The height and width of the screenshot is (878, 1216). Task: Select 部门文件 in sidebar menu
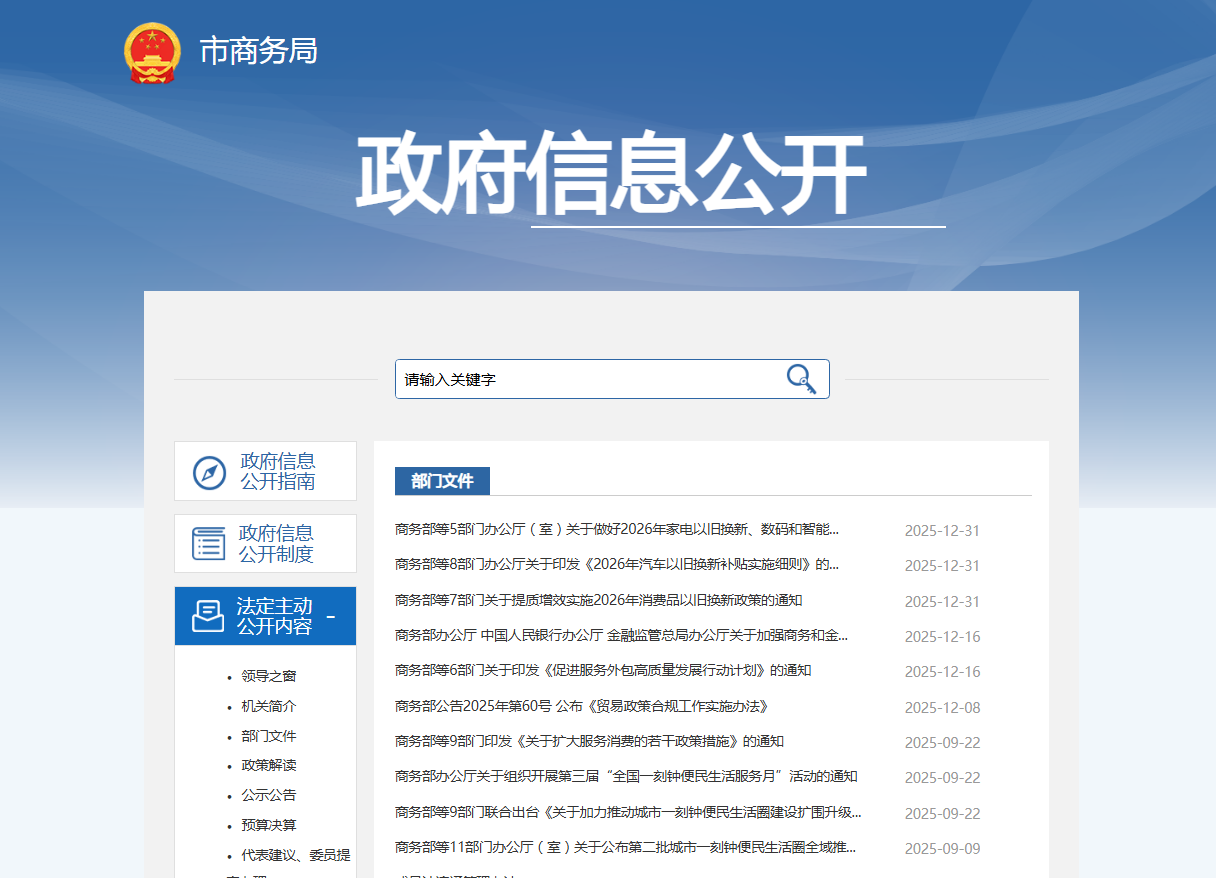tap(268, 736)
